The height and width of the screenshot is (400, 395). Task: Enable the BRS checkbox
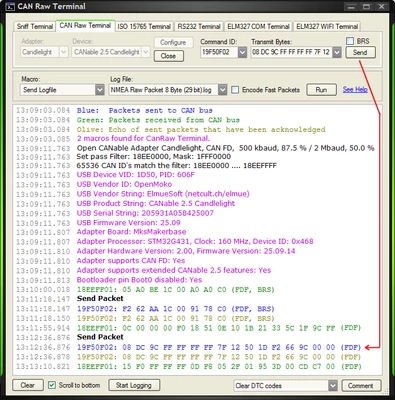tap(350, 41)
